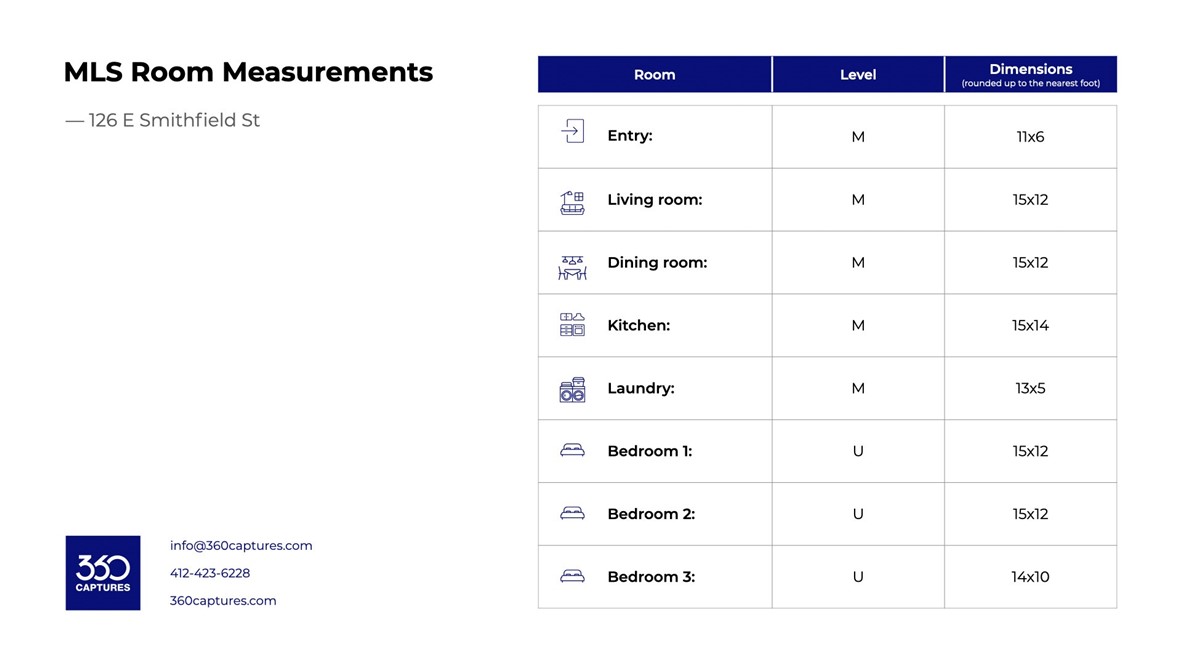Click the 15x14 Kitchen dimensions cell
The width and height of the screenshot is (1182, 664).
(x=1030, y=326)
